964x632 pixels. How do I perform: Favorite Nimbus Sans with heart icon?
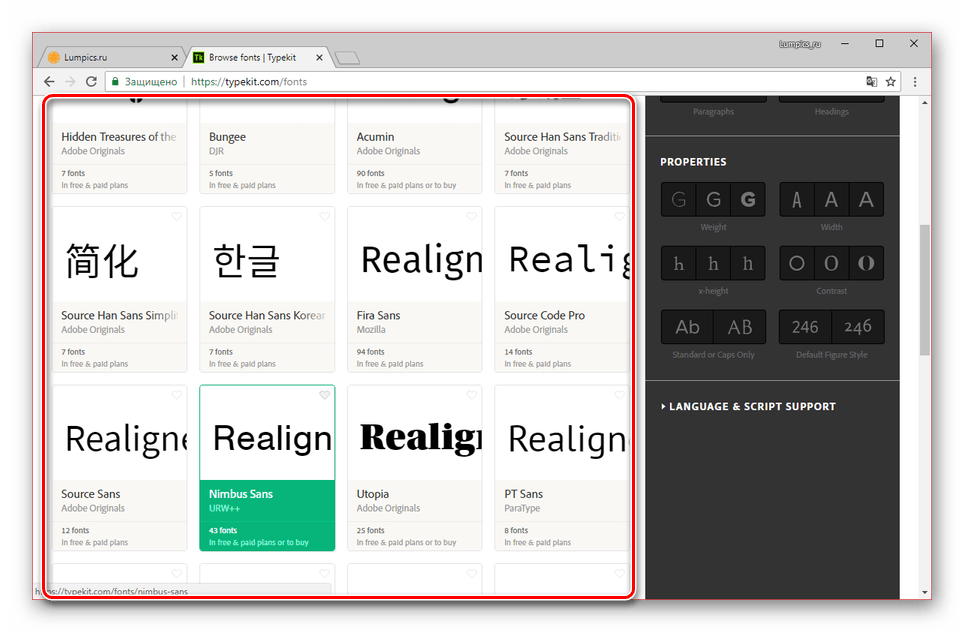(x=324, y=395)
